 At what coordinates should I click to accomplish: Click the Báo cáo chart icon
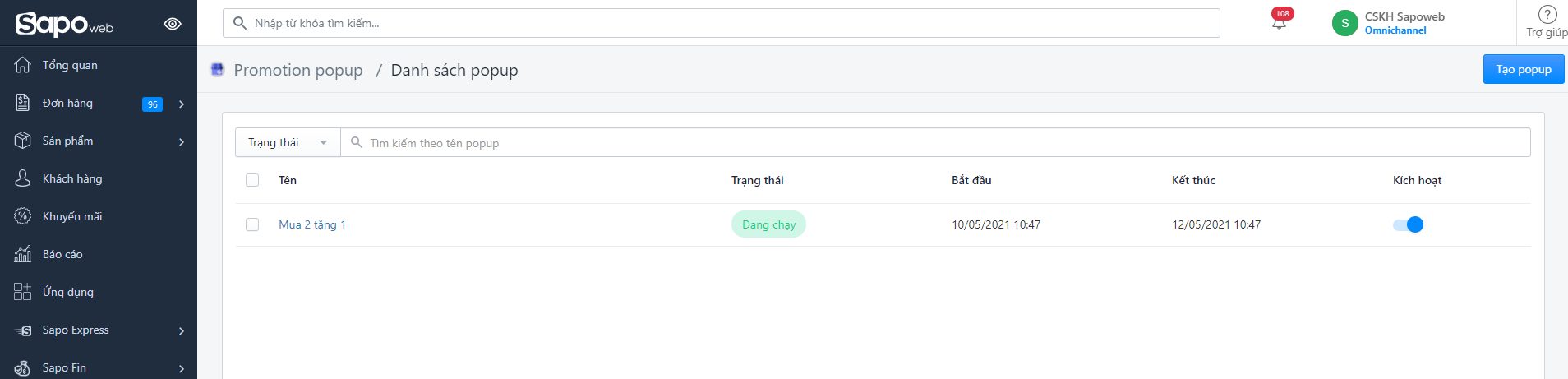[x=23, y=254]
